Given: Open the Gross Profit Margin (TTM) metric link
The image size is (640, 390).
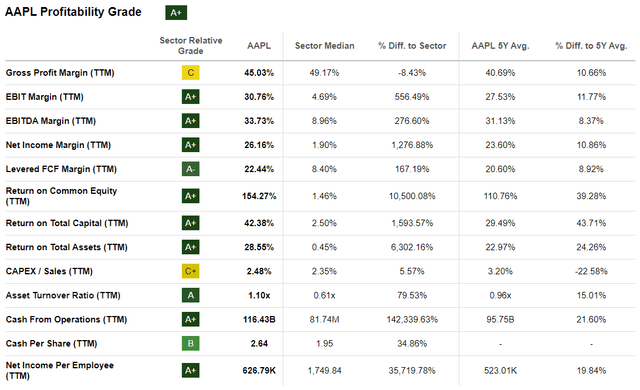Looking at the screenshot, I should click(60, 73).
